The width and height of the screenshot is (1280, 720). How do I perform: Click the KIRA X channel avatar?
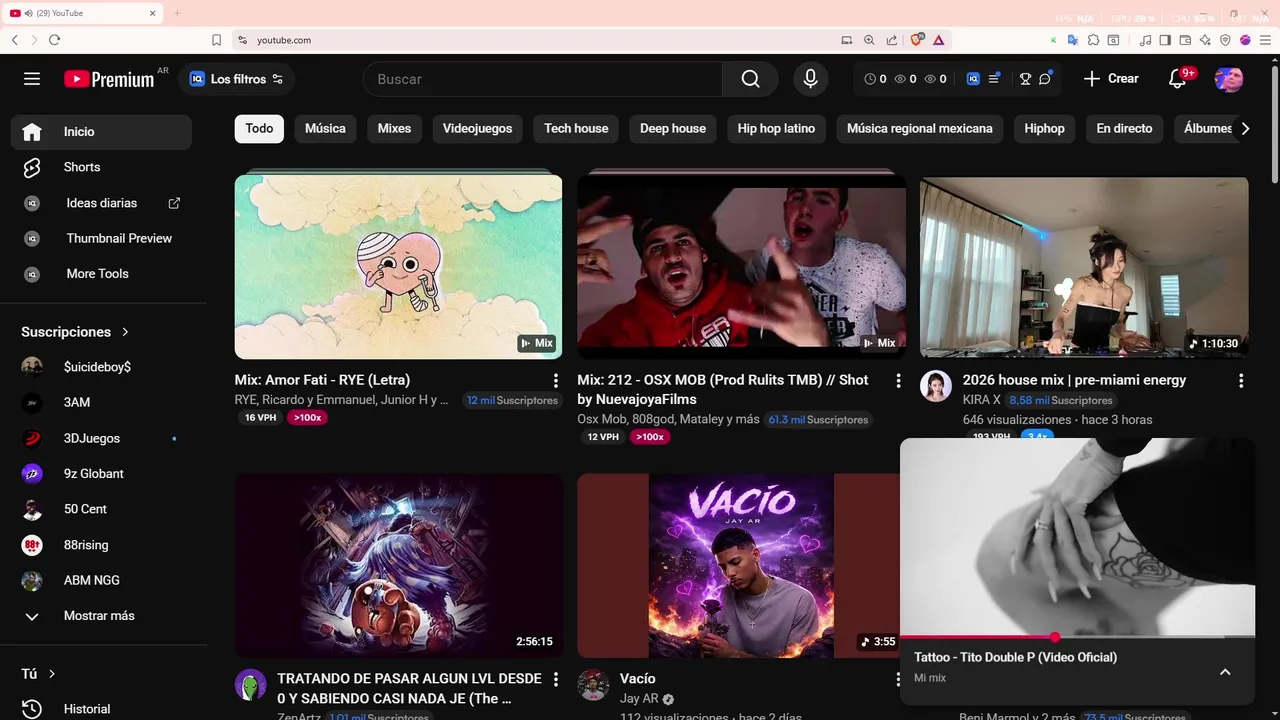(936, 386)
